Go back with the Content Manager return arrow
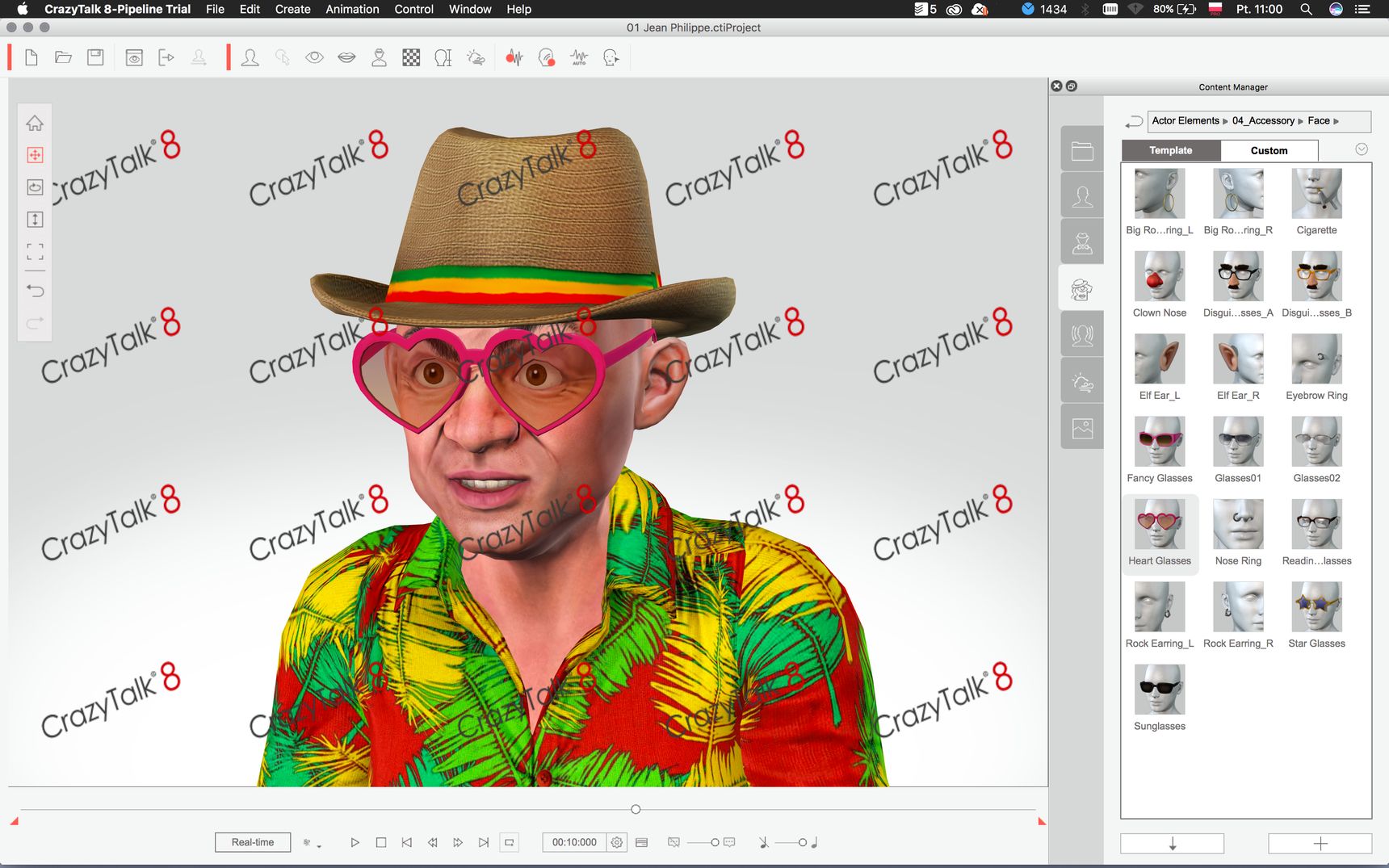 pyautogui.click(x=1134, y=121)
